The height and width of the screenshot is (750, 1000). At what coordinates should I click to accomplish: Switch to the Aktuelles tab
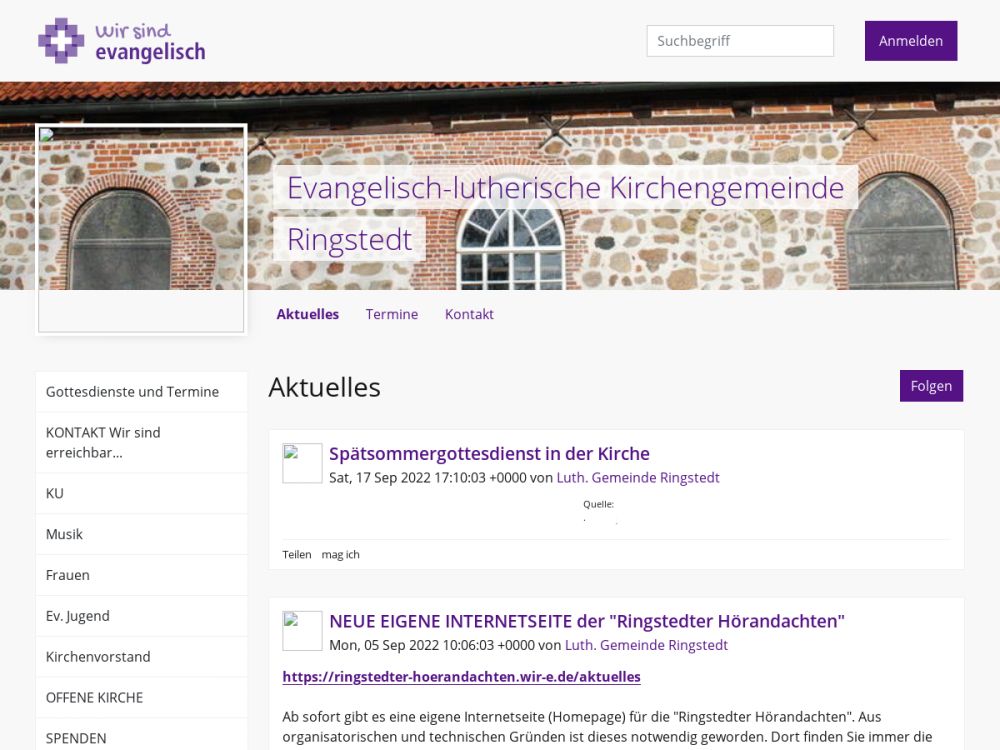coord(307,314)
